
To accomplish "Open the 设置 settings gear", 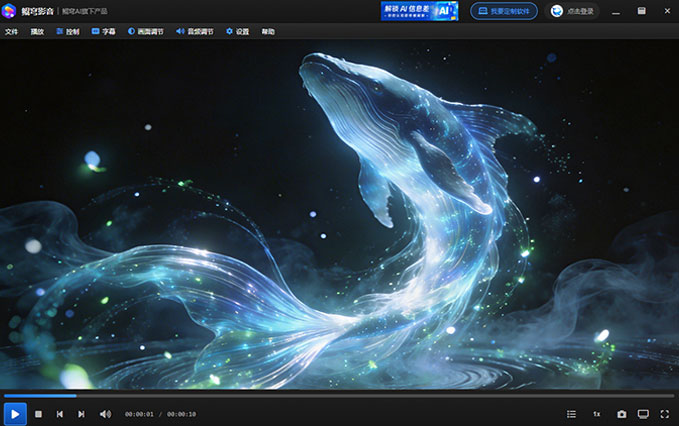I will [x=238, y=32].
